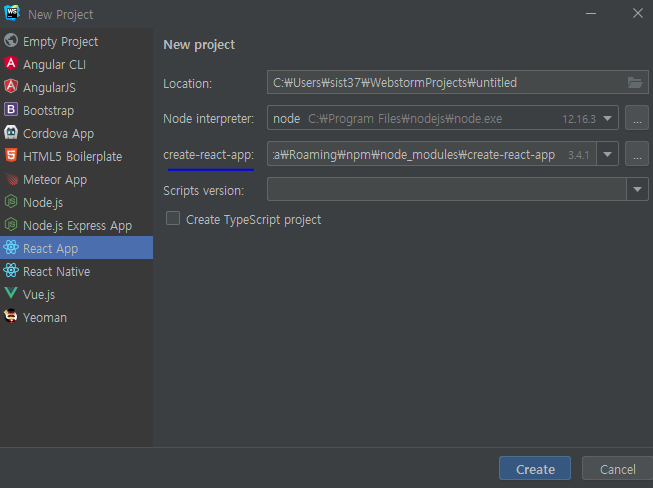Screen dimensions: 653x488
Task: Click the AngularJS shield icon
Action: pos(11,87)
